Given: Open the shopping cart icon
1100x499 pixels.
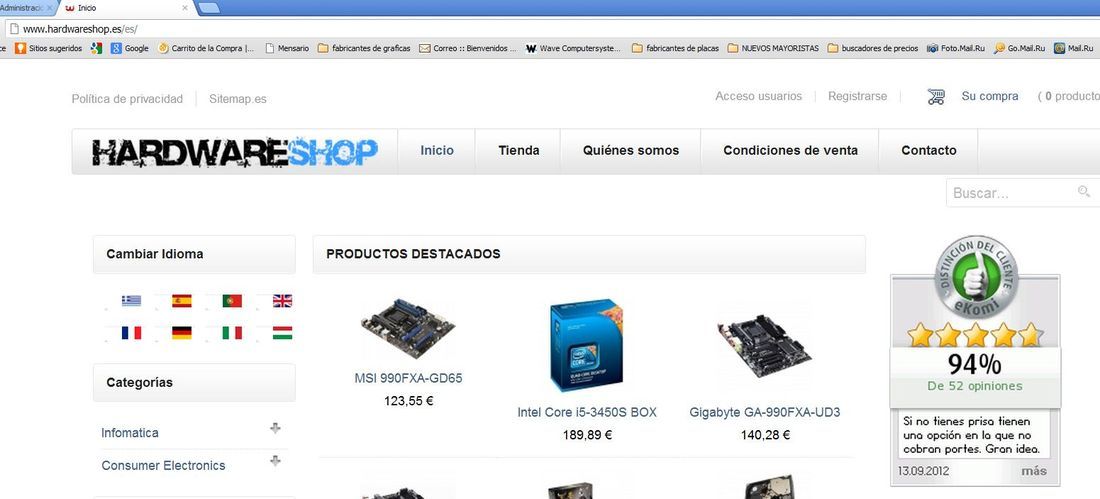Looking at the screenshot, I should (x=936, y=97).
